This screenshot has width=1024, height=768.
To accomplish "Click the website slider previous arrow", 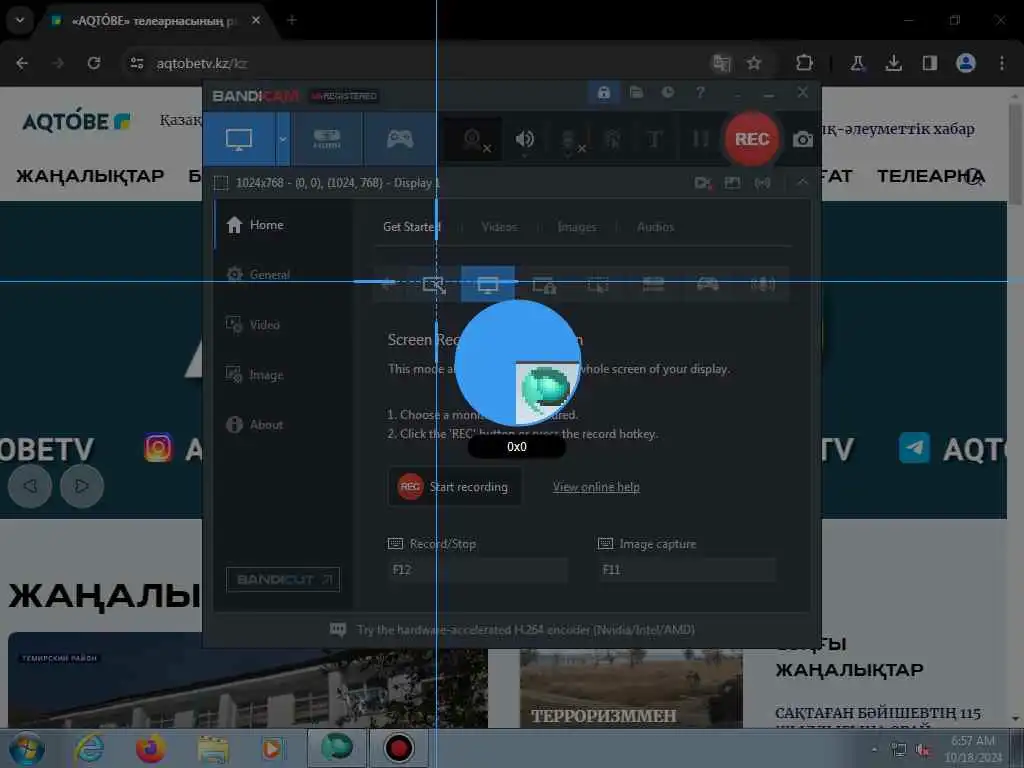I will click(x=30, y=486).
